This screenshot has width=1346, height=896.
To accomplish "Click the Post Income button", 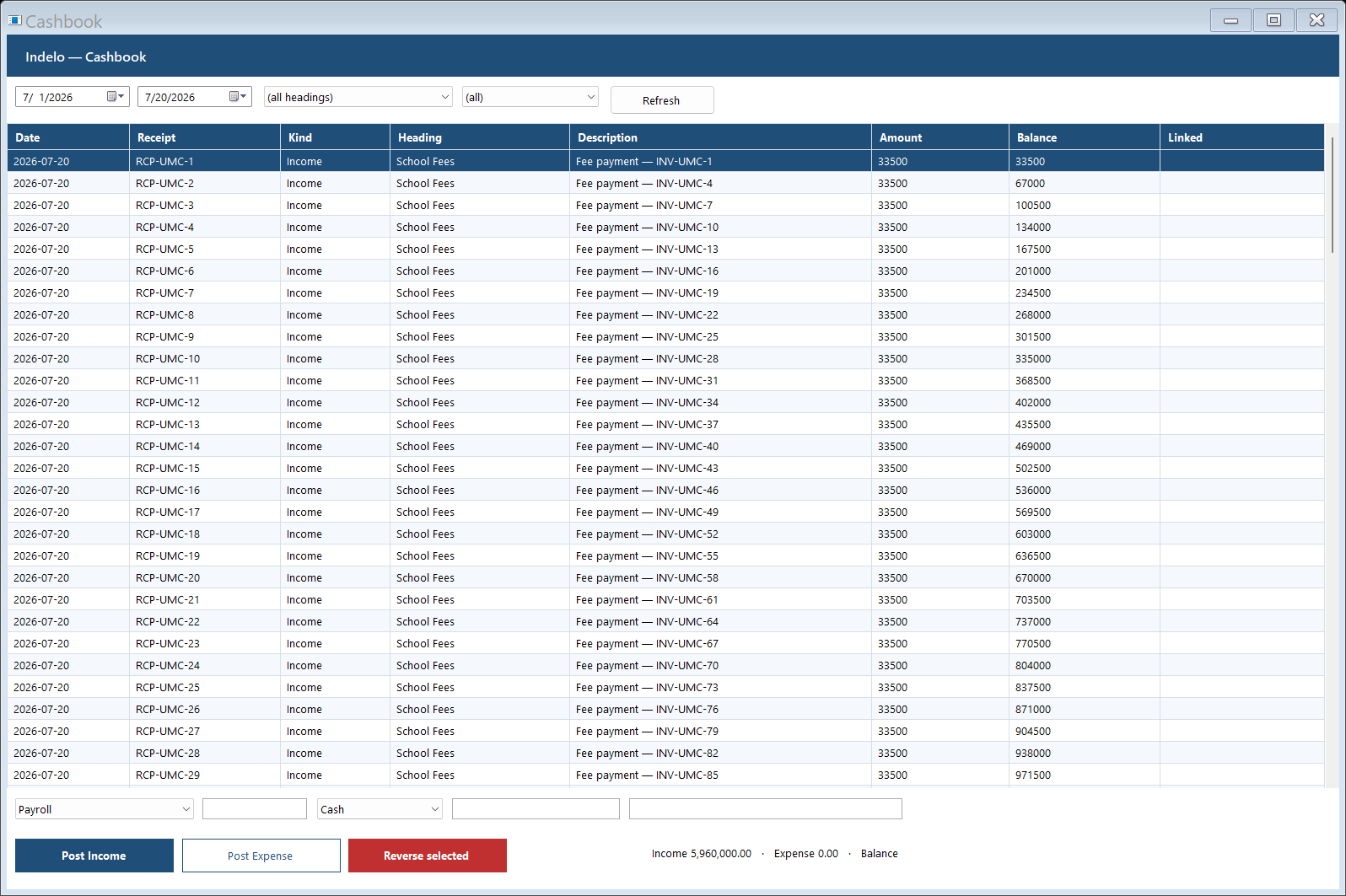I will click(x=94, y=856).
